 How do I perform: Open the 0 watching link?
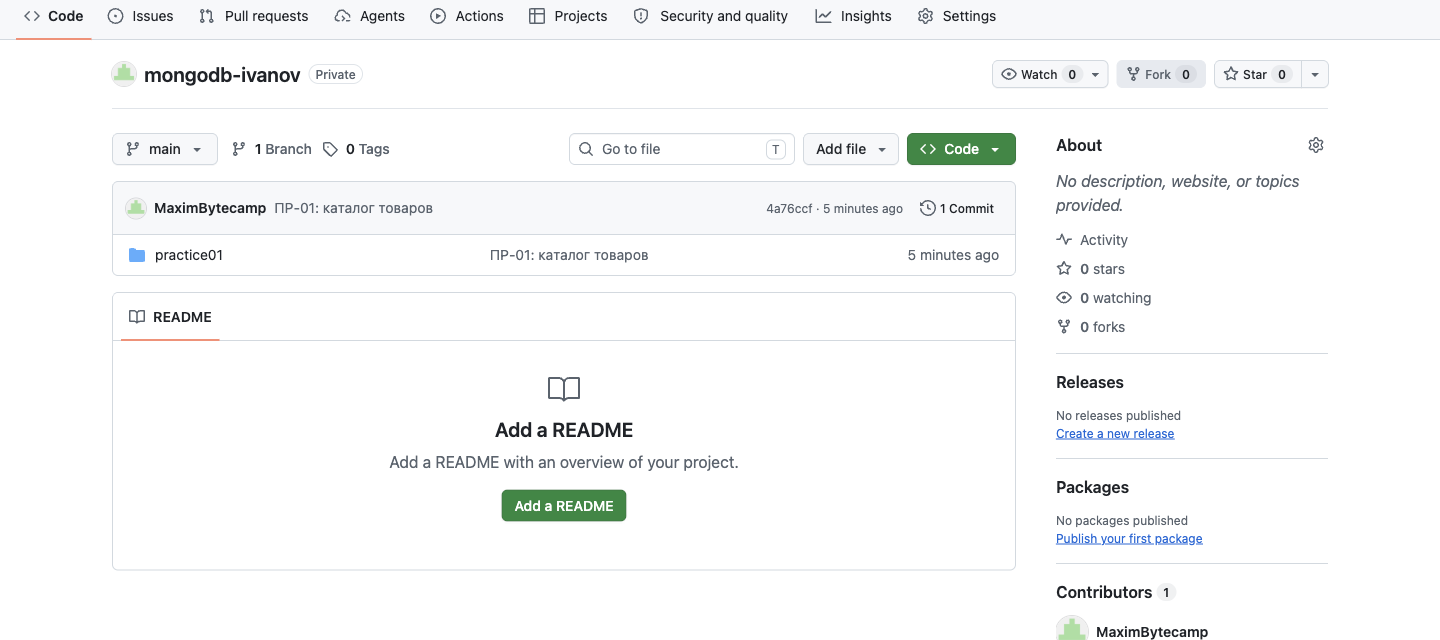(x=1104, y=298)
